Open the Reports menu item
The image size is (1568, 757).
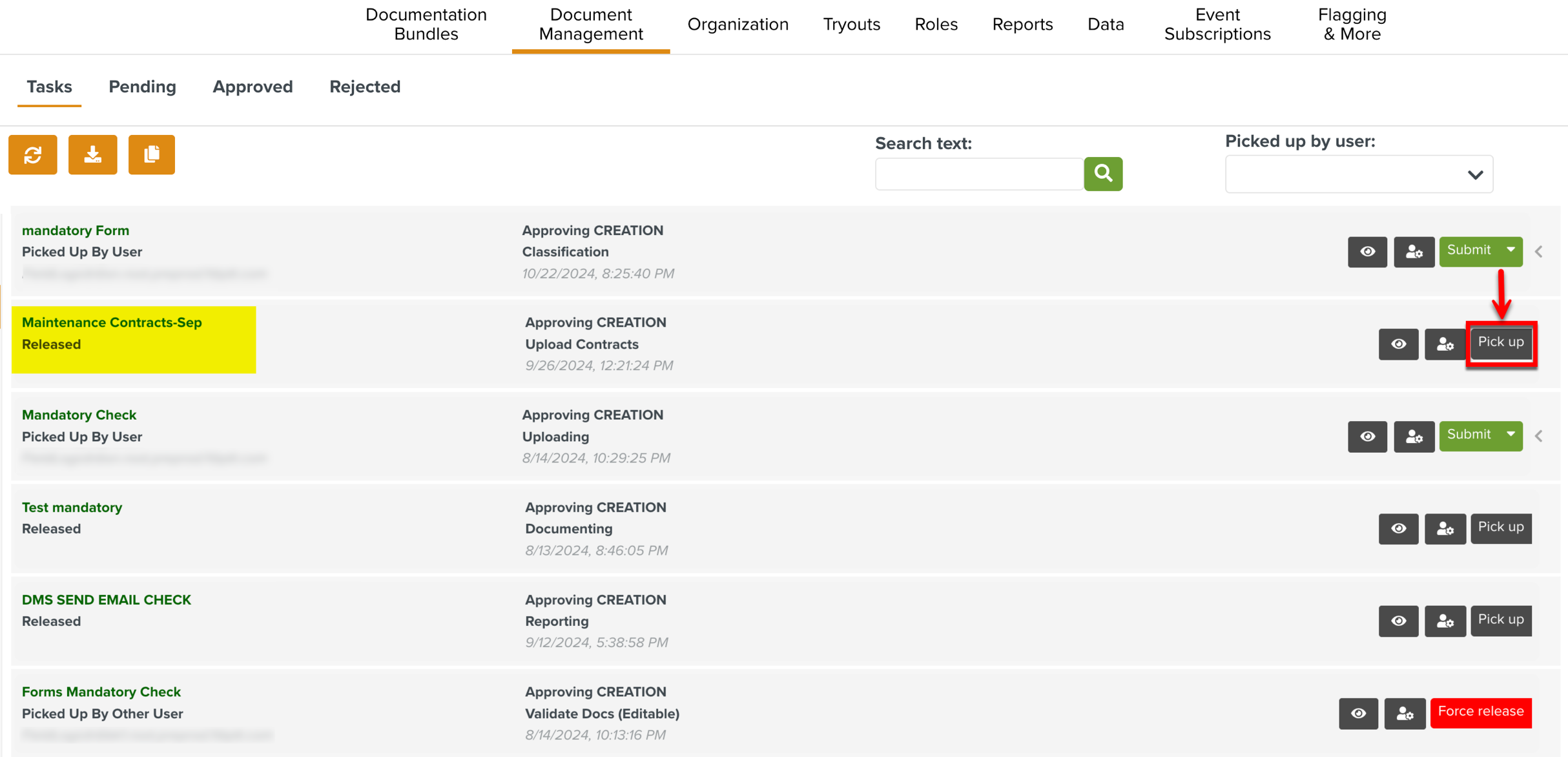pyautogui.click(x=1022, y=25)
